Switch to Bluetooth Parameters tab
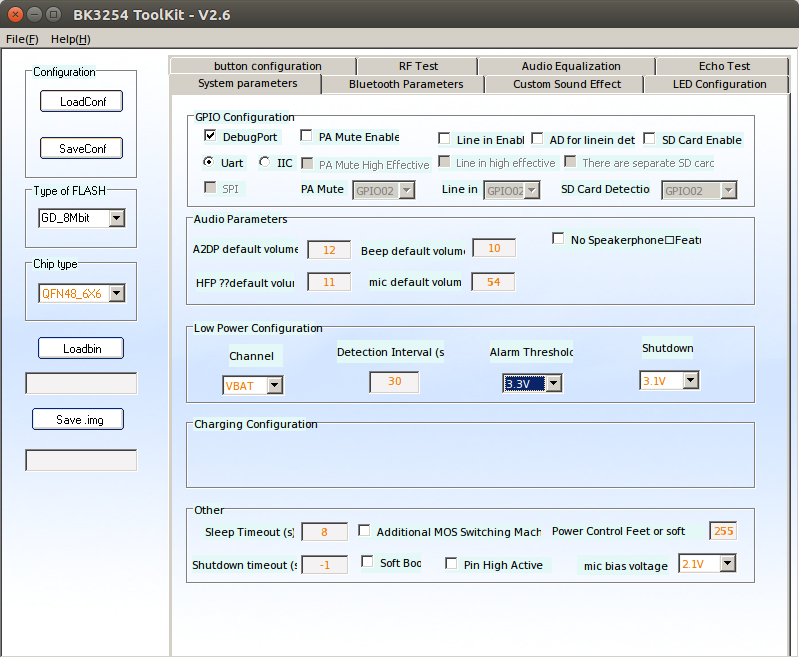Screen dimensions: 799x658 pyautogui.click(x=404, y=85)
